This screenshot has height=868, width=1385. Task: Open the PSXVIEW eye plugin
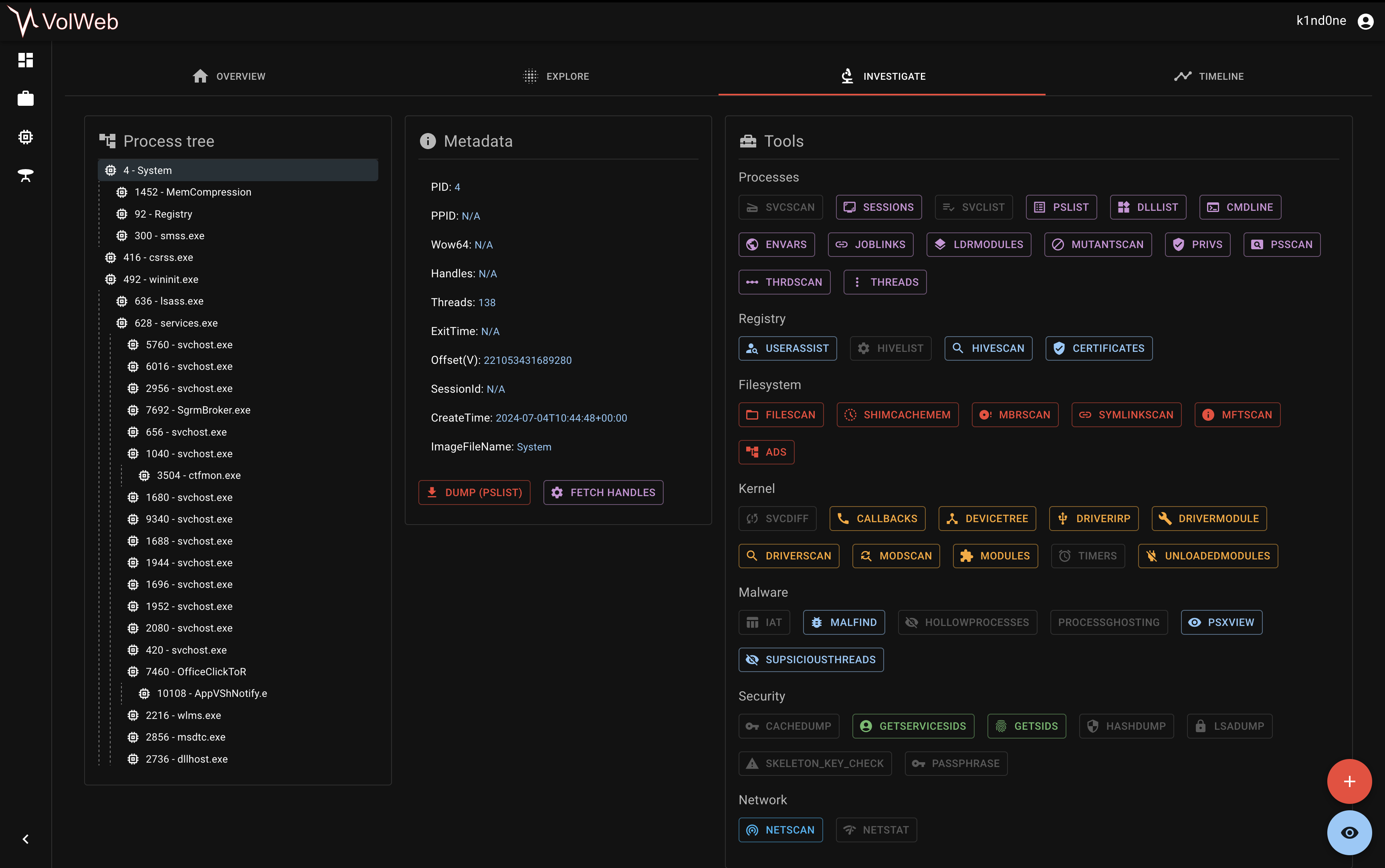coord(1221,622)
